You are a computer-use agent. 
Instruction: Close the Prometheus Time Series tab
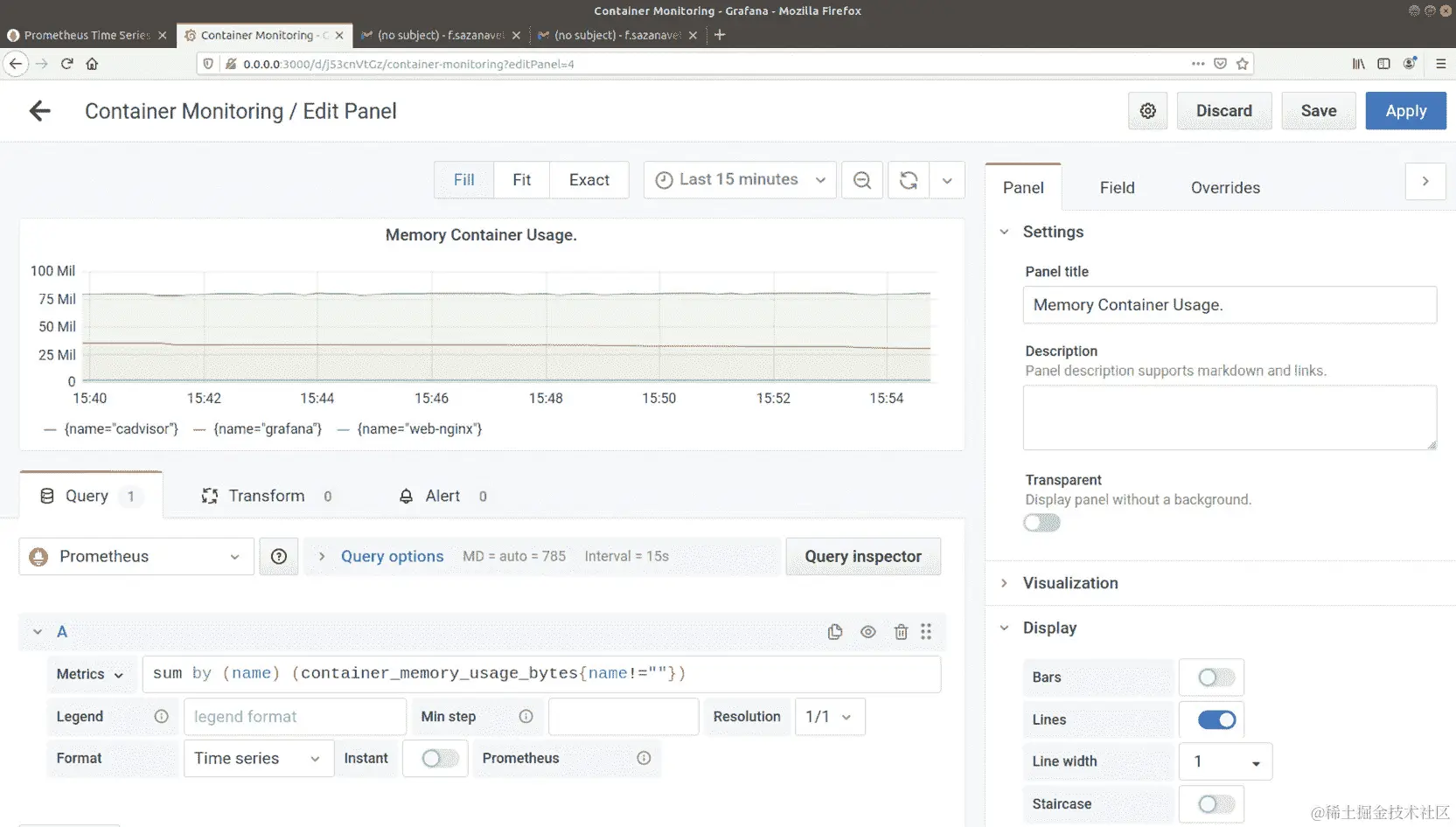(x=163, y=36)
